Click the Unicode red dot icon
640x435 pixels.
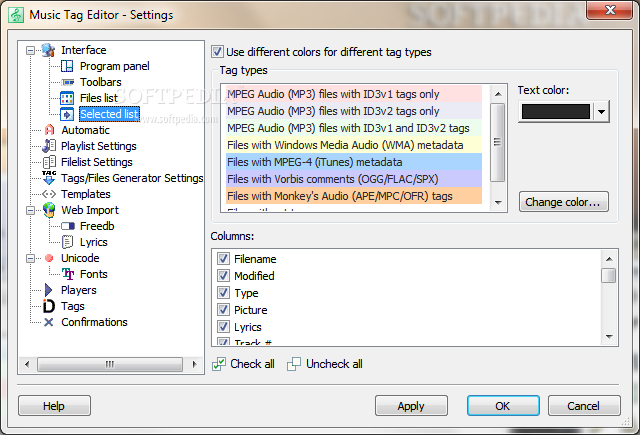click(x=49, y=258)
